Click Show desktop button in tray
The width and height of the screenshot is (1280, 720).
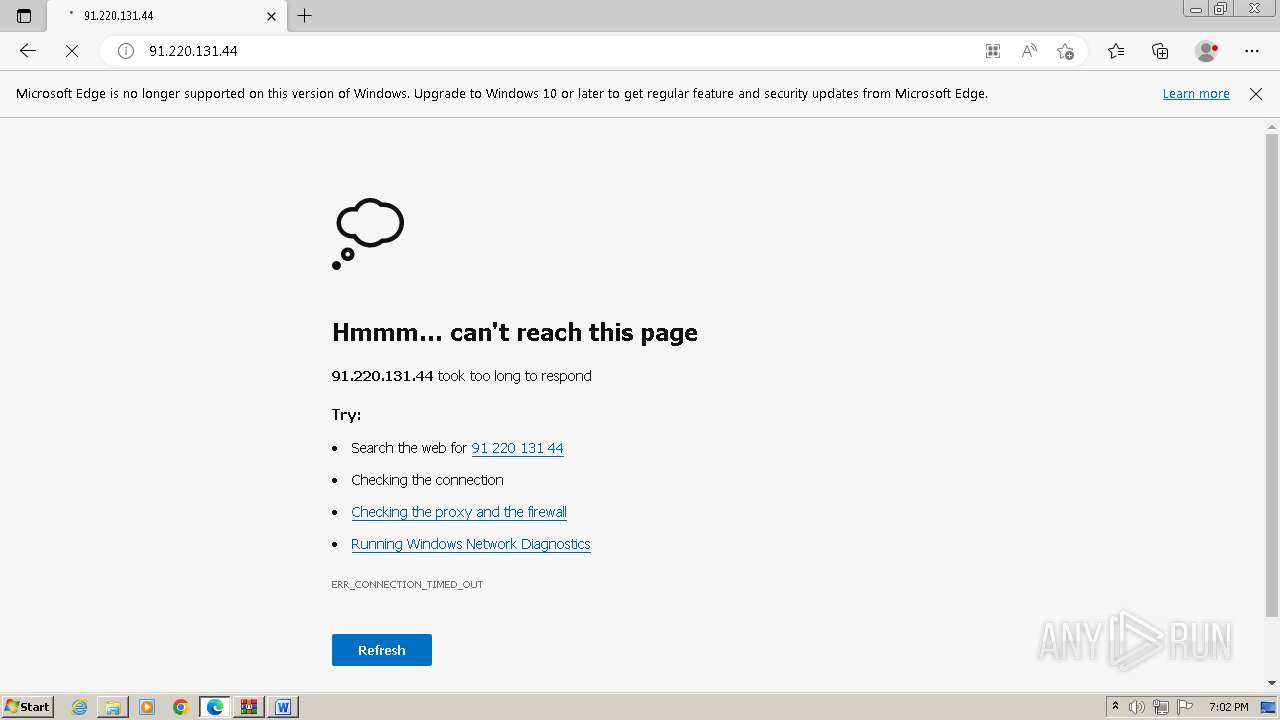click(x=1269, y=707)
